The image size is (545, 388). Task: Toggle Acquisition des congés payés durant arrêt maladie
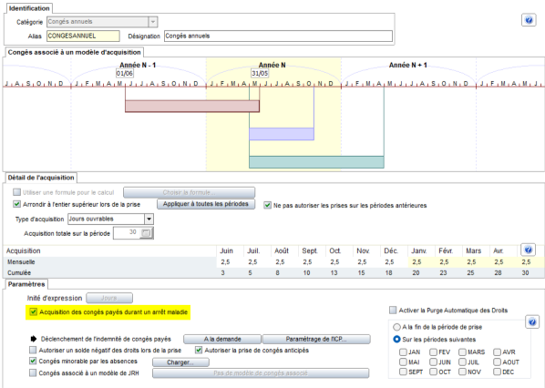pyautogui.click(x=33, y=312)
